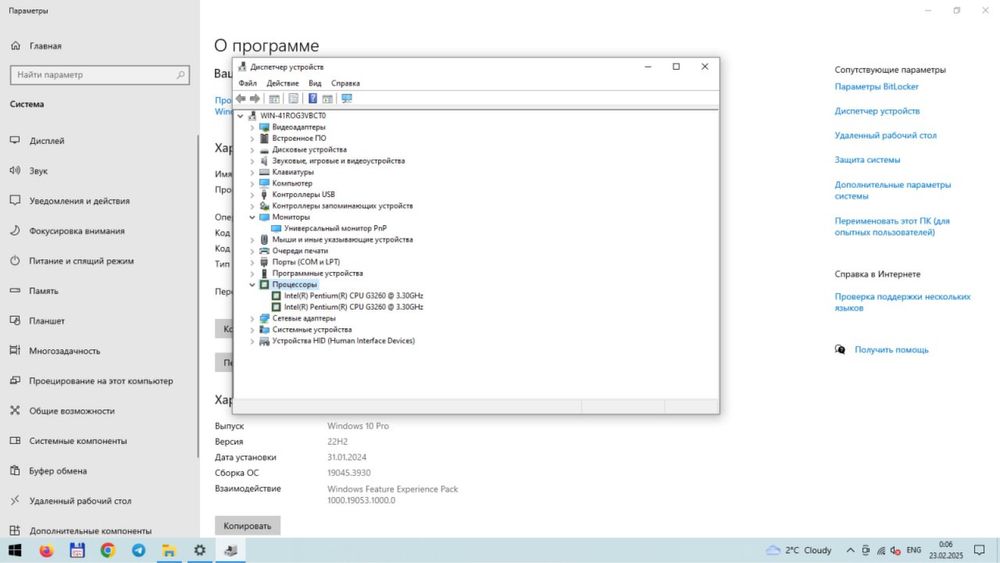
Task: Click the Параметры BitLocker link
Action: (x=876, y=87)
